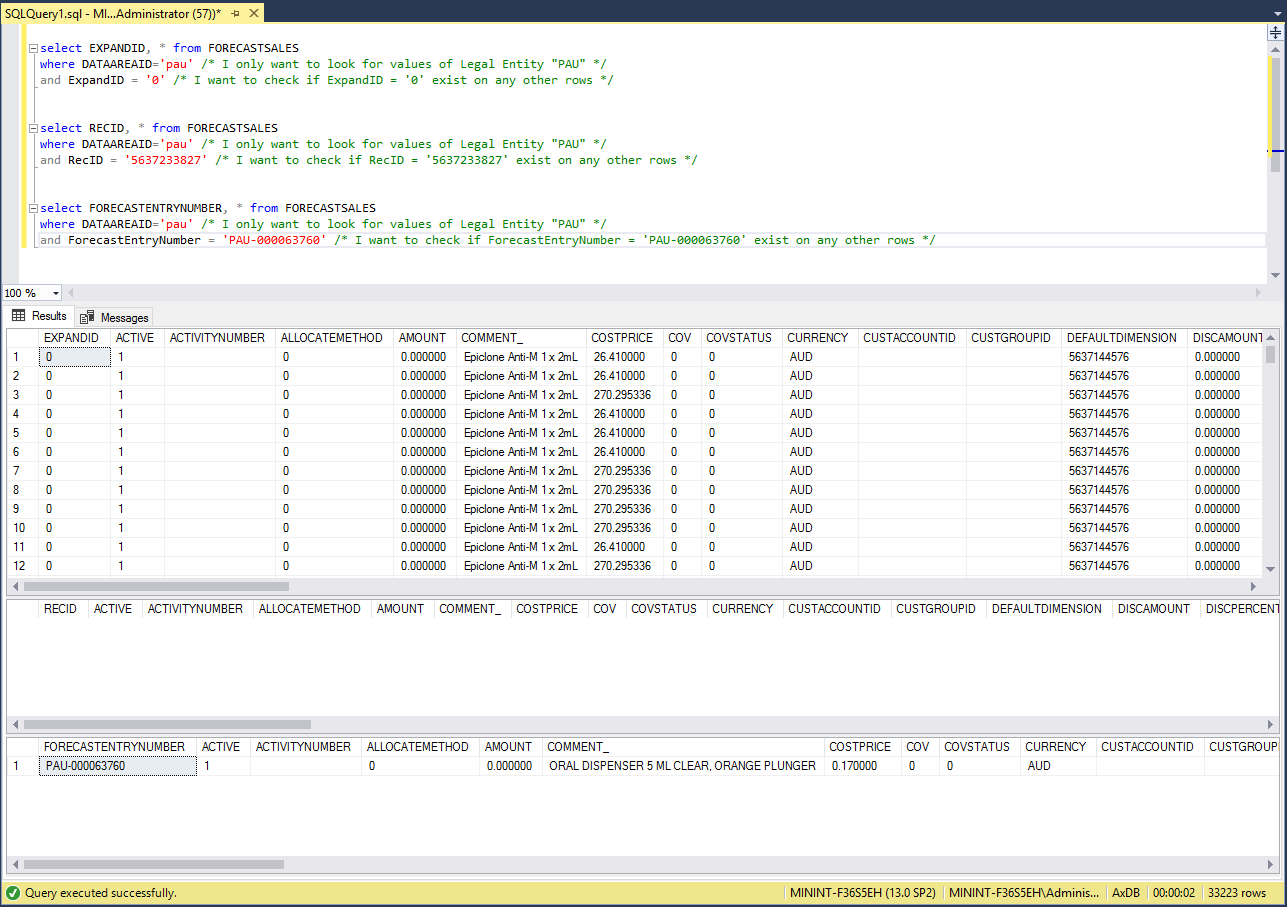
Task: Switch to the Messages tab
Action: [x=114, y=317]
